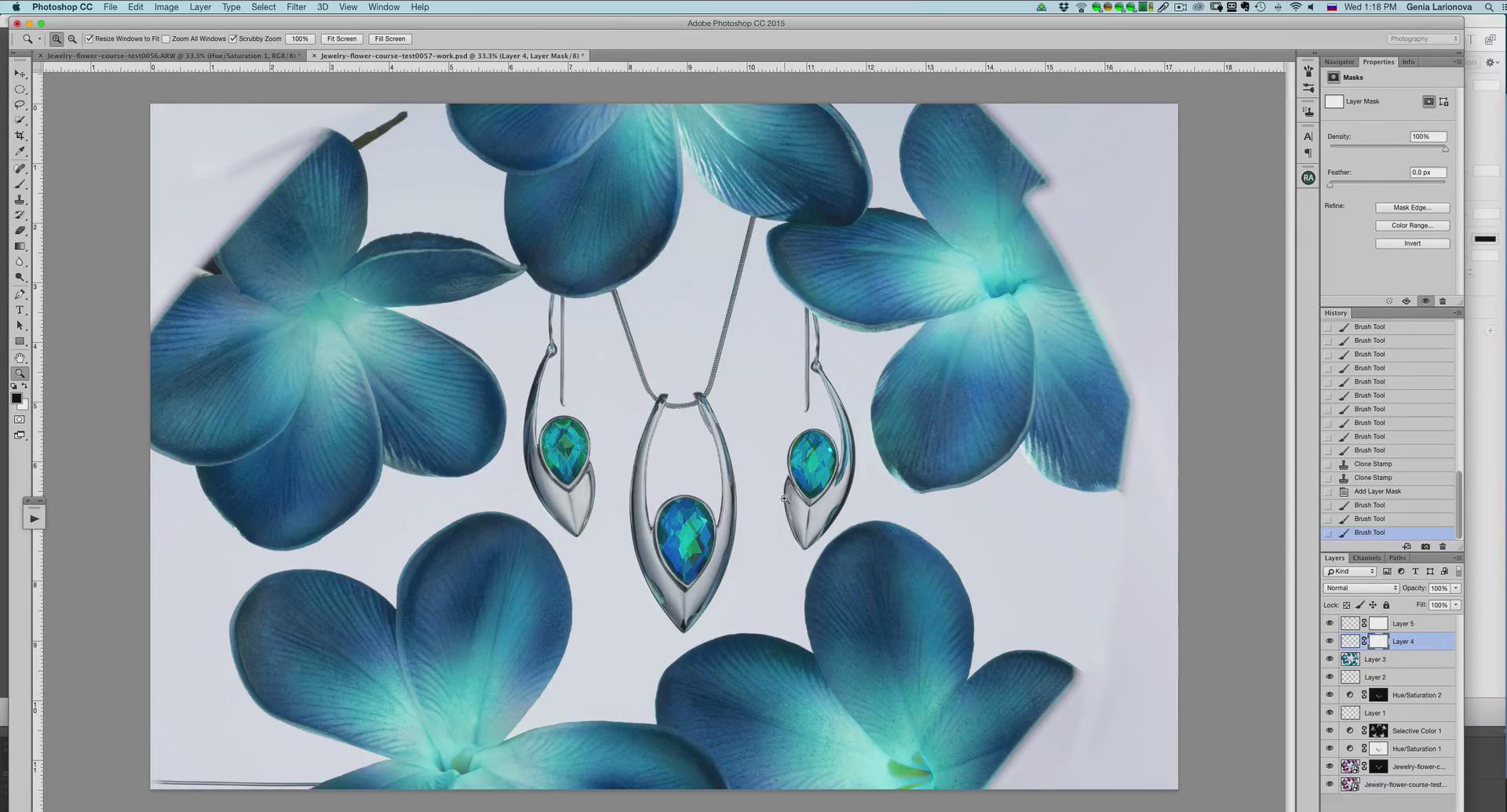Screen dimensions: 1507x812
Task: Select the Lasso tool
Action: (20, 104)
